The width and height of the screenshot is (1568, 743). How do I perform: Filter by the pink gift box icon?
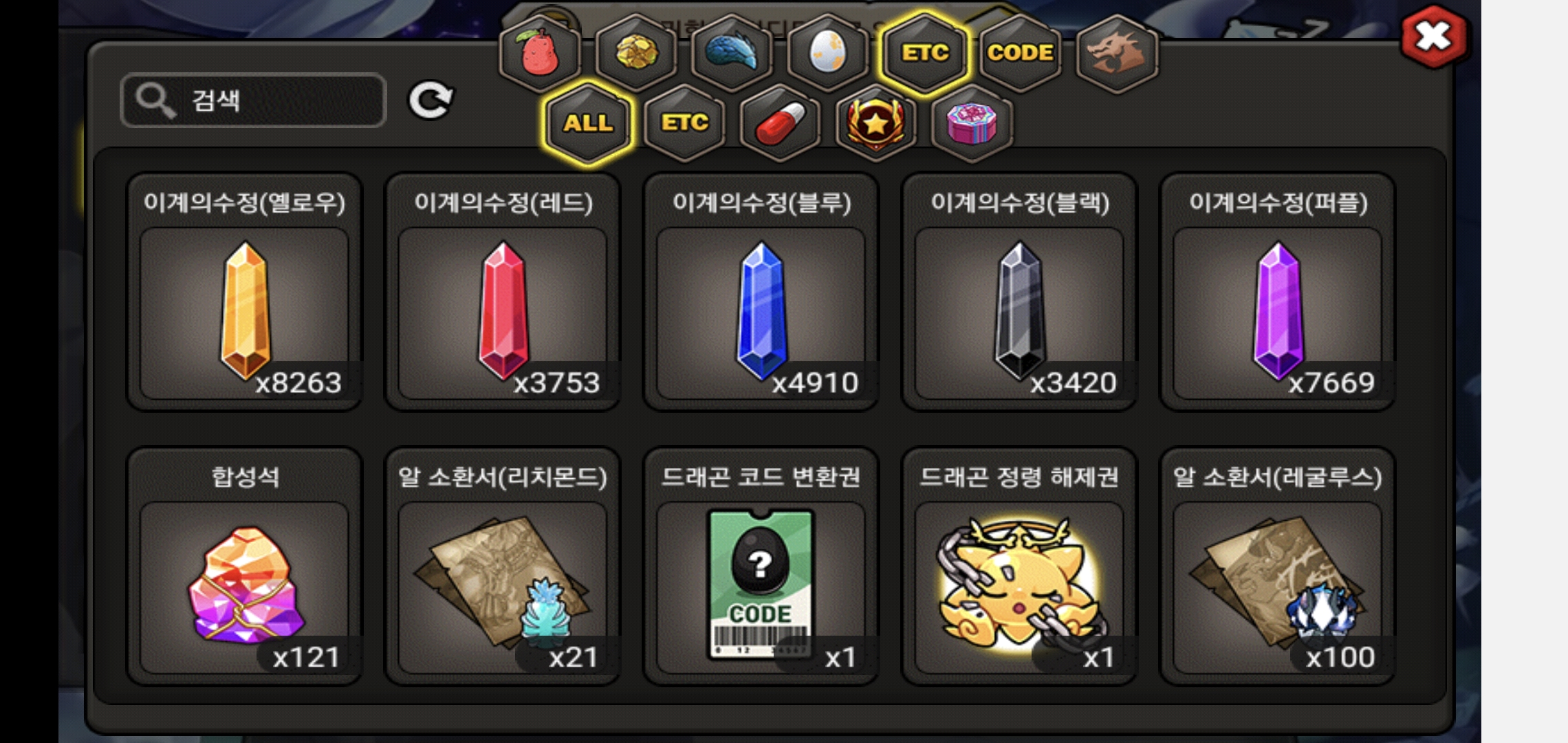pos(972,124)
